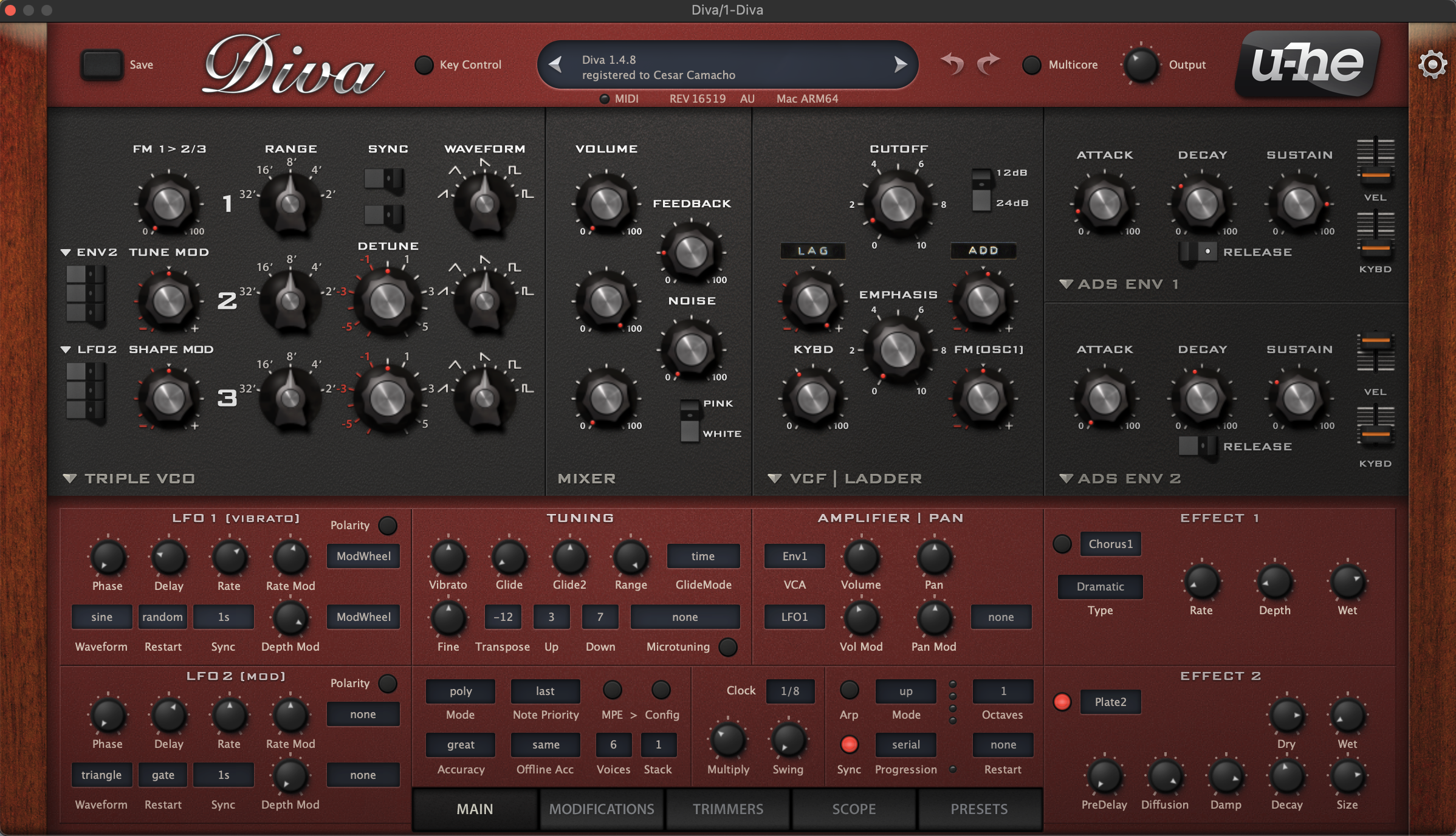Switch the 12dB/24dB filter slope switch

pyautogui.click(x=981, y=190)
